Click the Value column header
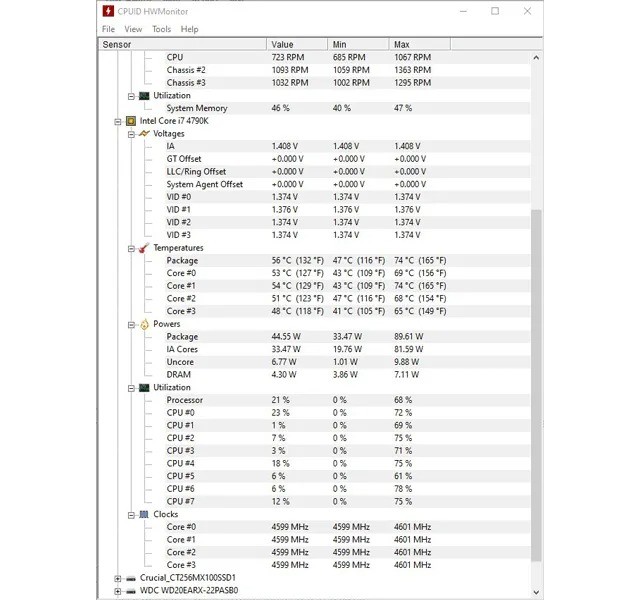640x600 pixels. pyautogui.click(x=297, y=44)
